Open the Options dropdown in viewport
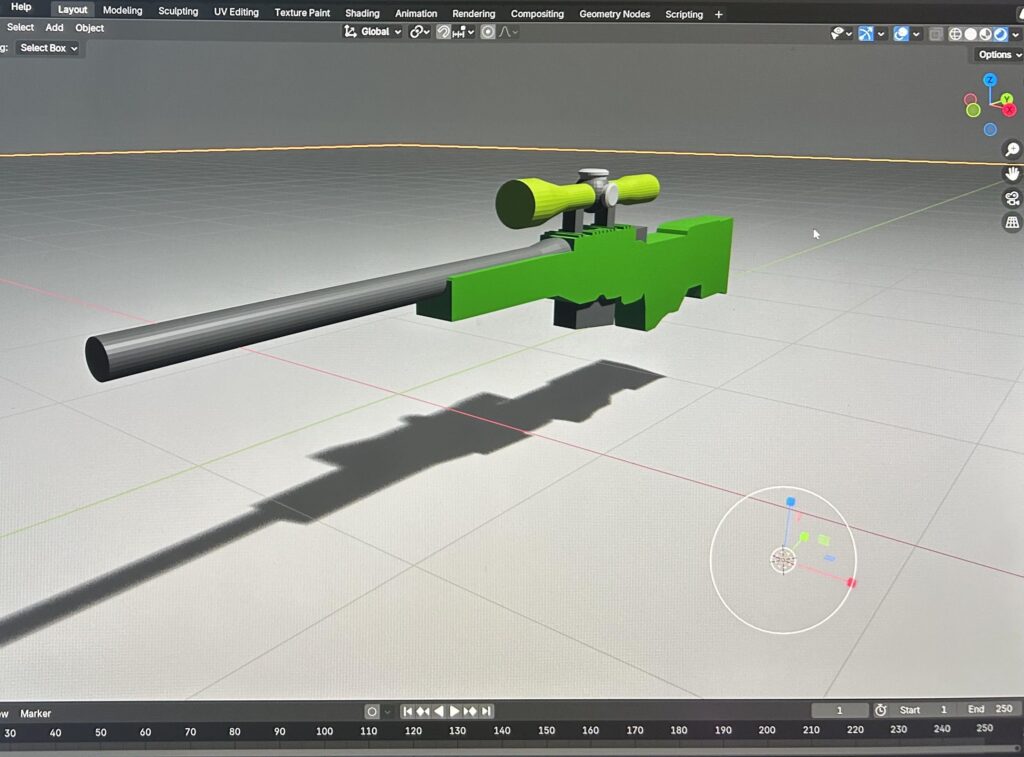Screen dimensions: 1024x757 [996, 55]
